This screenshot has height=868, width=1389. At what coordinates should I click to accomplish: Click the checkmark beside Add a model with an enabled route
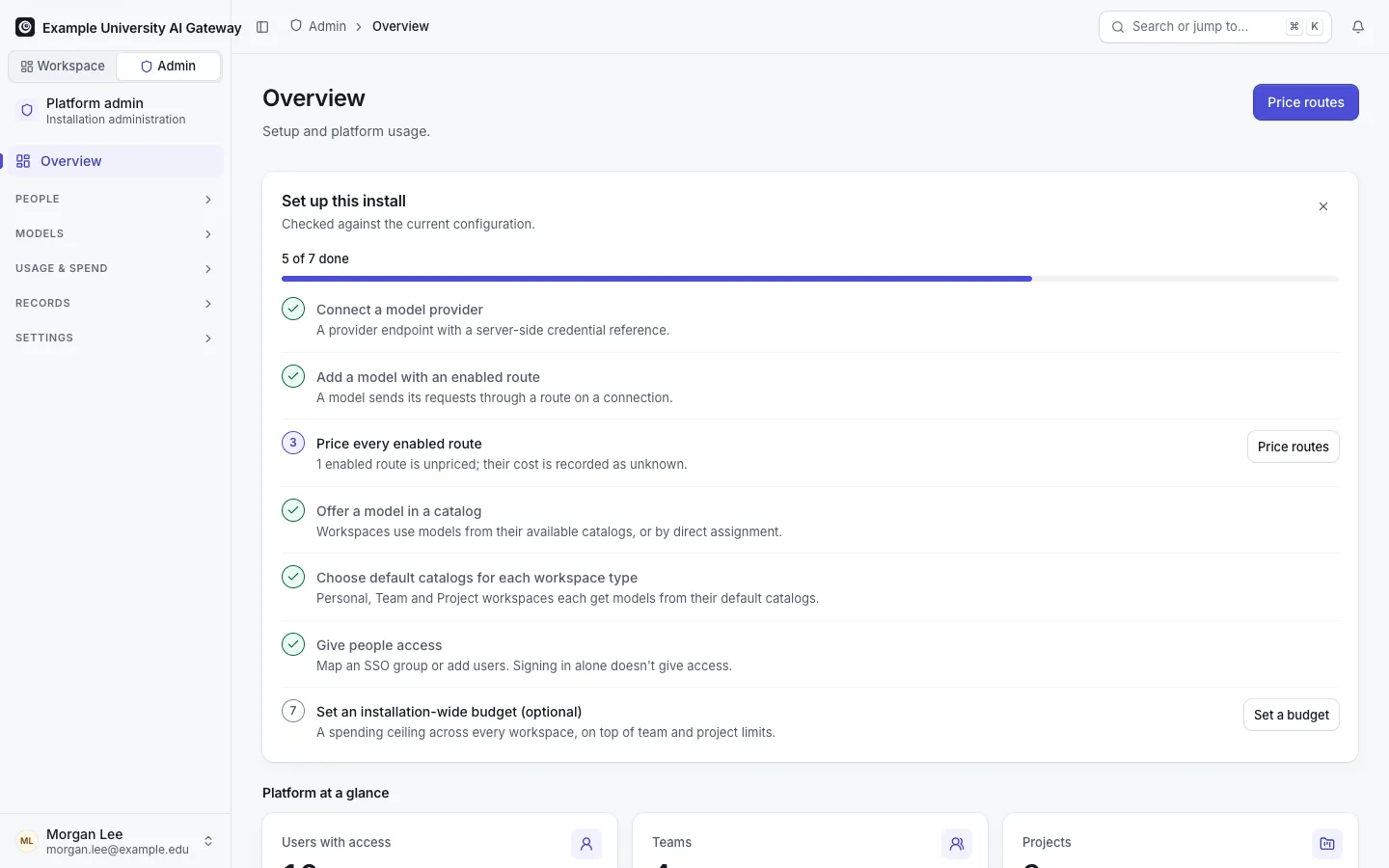point(293,376)
